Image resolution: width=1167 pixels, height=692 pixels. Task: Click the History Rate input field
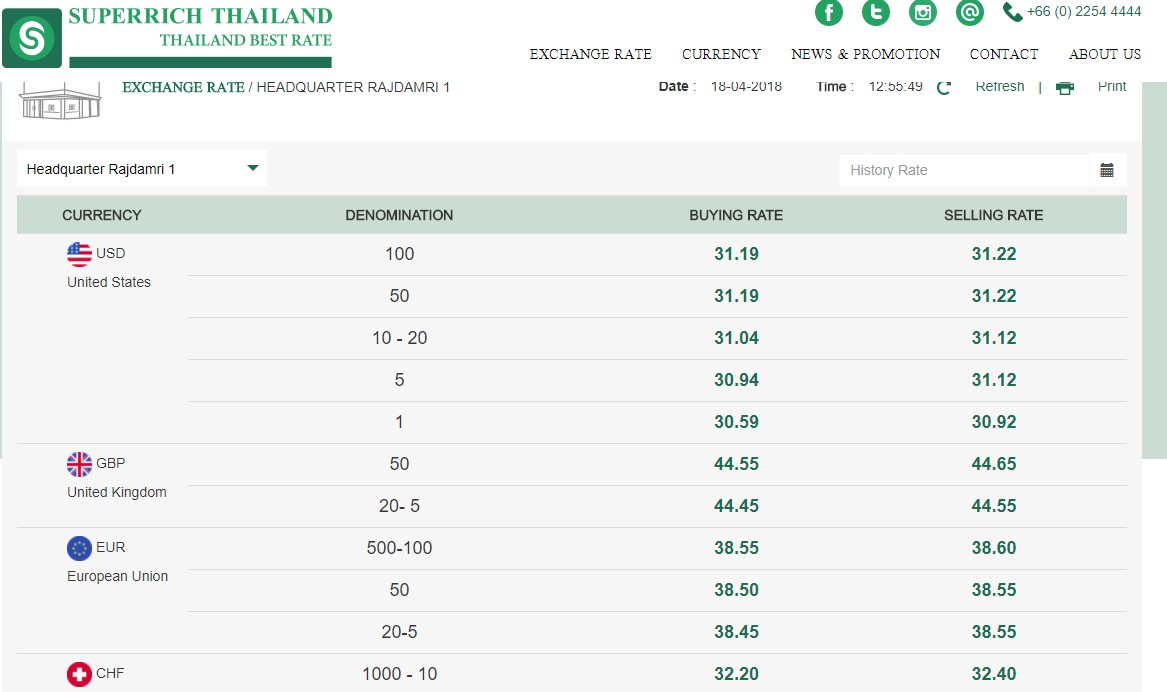point(964,170)
